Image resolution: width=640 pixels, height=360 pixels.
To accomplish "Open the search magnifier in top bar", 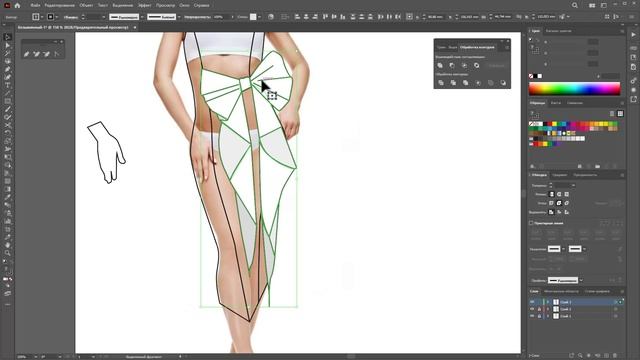I will pyautogui.click(x=575, y=5).
